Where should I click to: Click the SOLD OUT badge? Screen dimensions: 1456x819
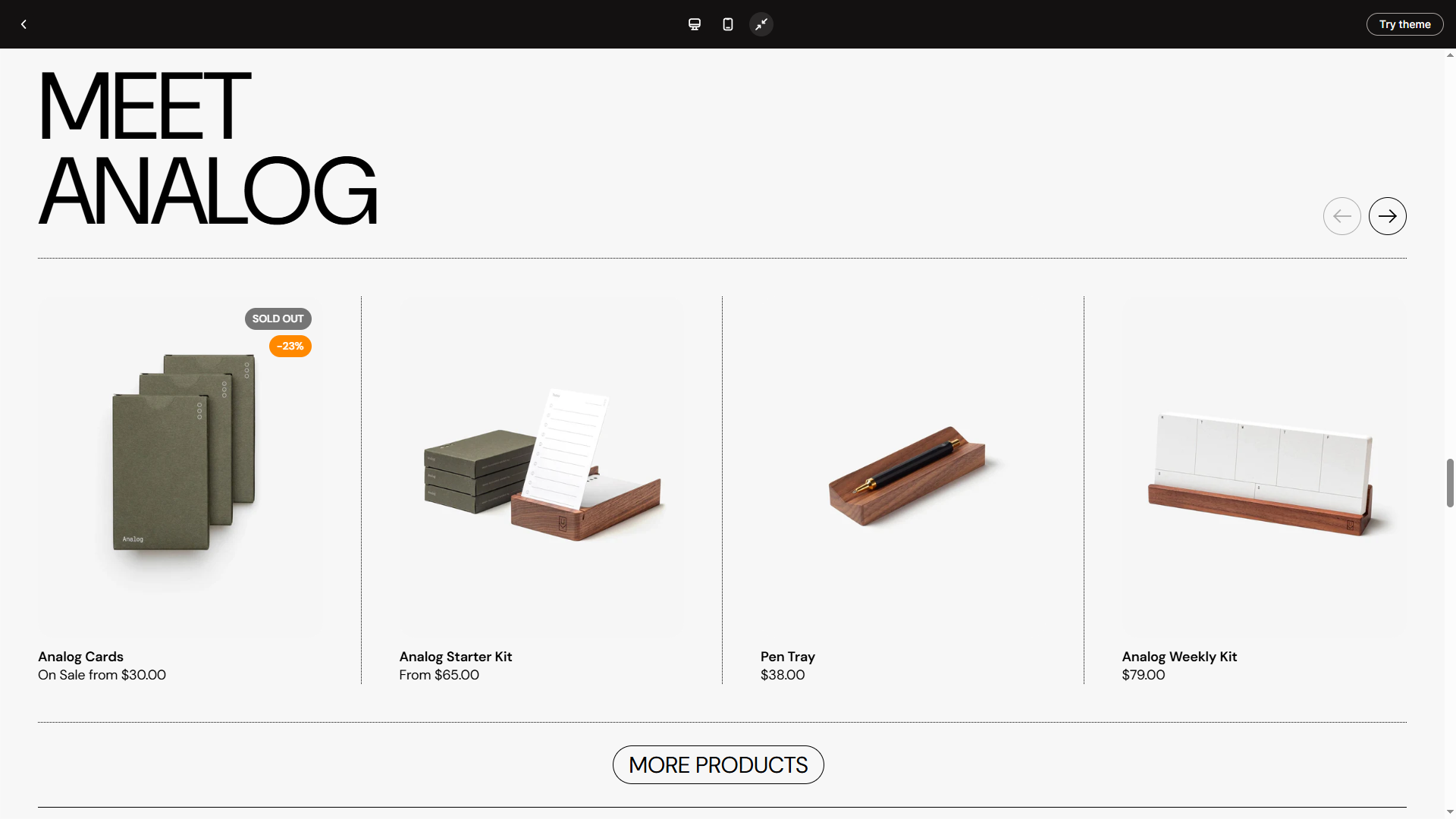(278, 318)
